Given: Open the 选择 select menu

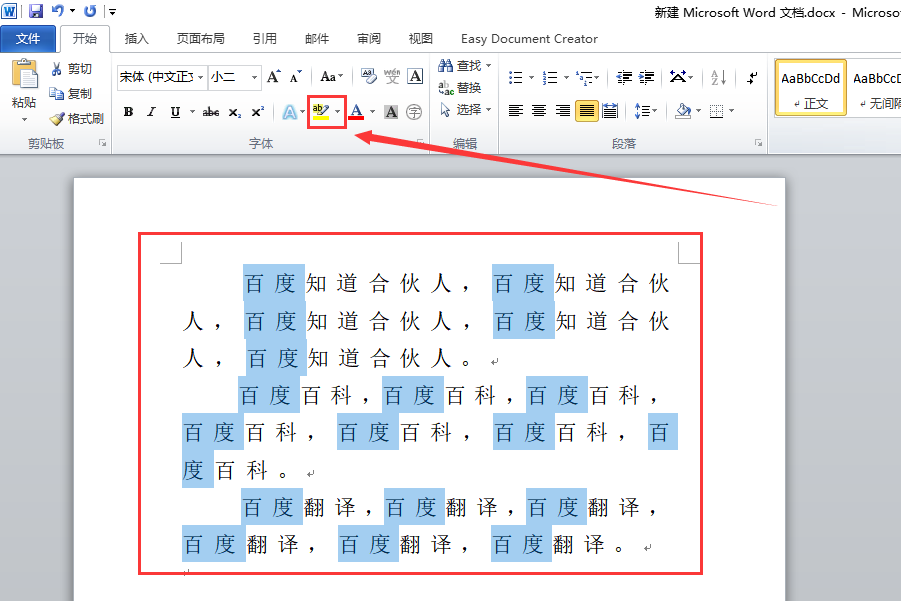Looking at the screenshot, I should point(465,109).
